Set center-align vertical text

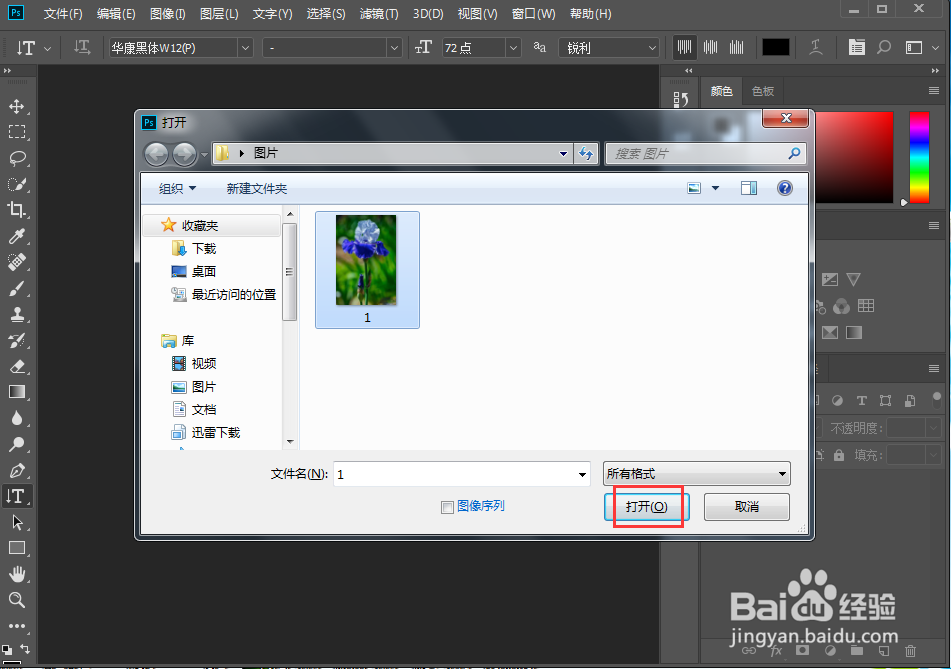710,47
